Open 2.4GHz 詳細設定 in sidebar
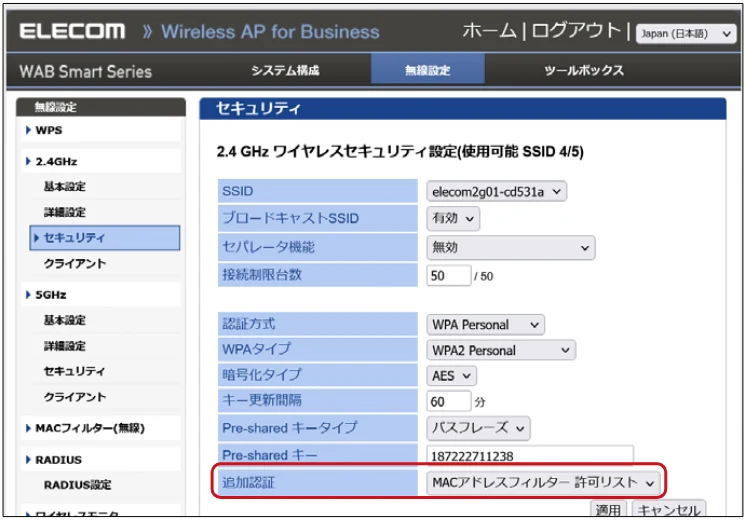 [65, 212]
